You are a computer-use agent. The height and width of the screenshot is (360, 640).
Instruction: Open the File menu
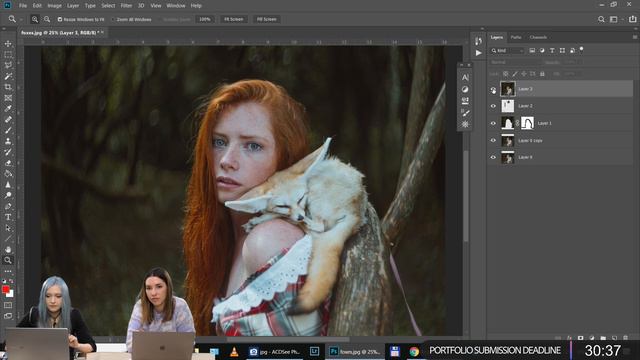click(x=23, y=6)
